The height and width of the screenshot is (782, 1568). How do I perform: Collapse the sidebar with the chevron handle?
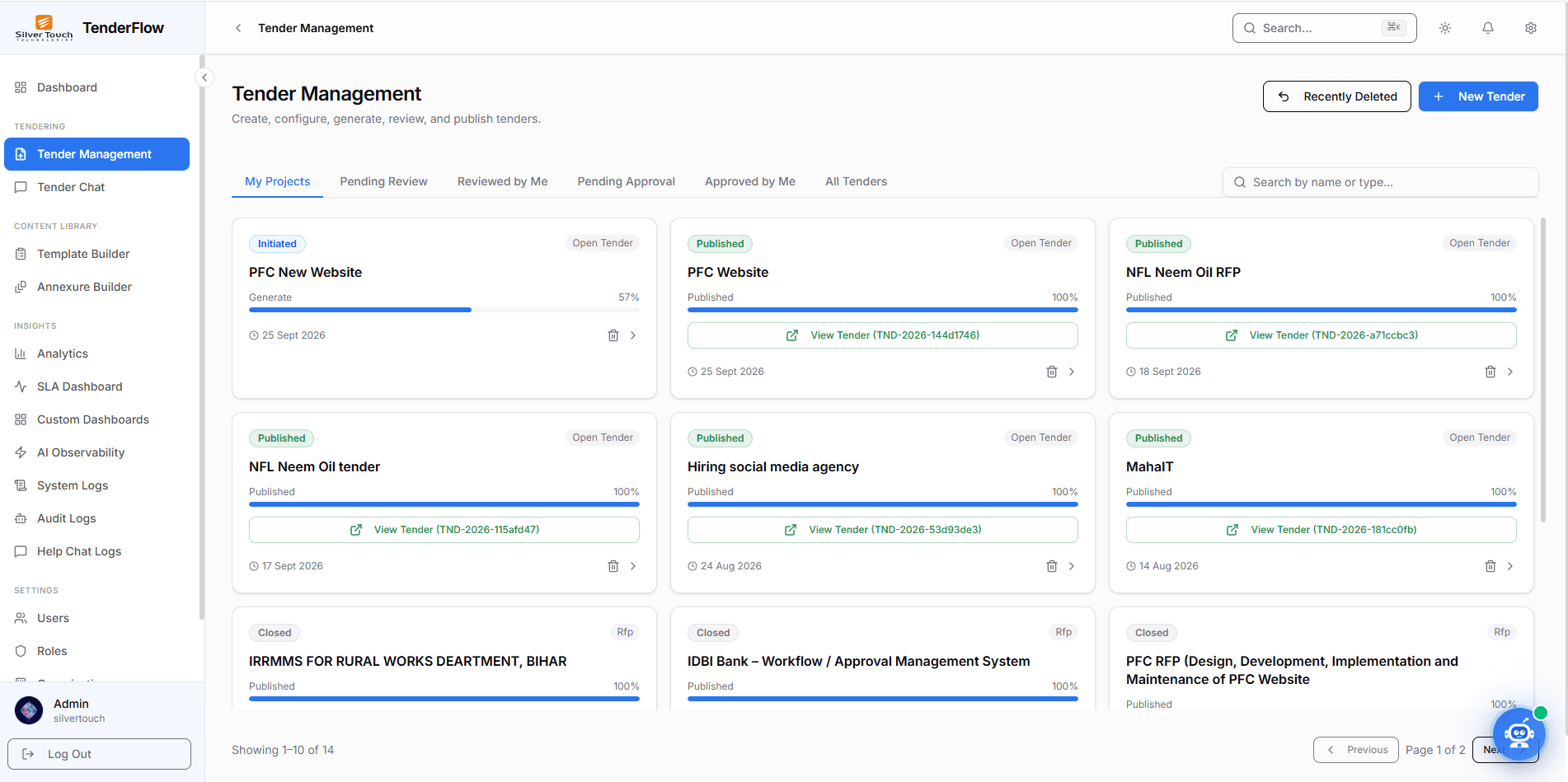pyautogui.click(x=204, y=77)
